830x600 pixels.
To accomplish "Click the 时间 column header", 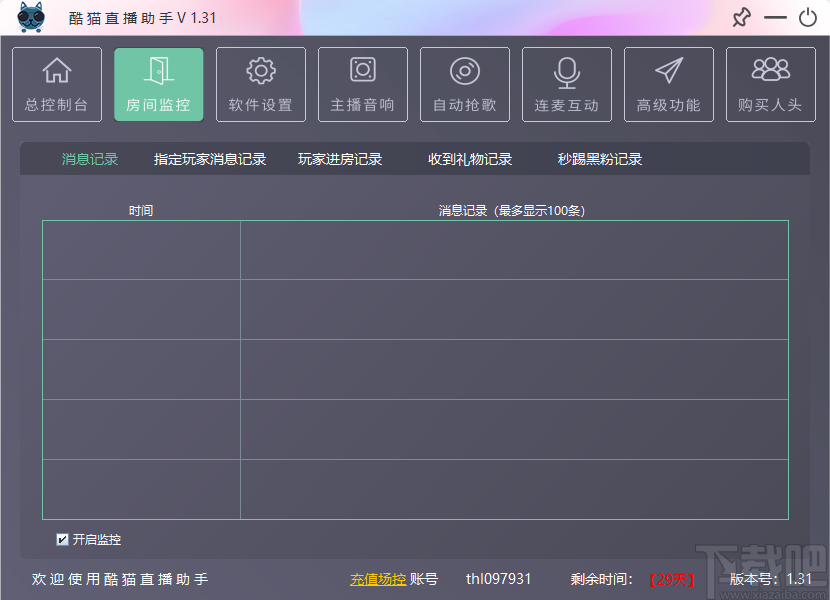I will pyautogui.click(x=141, y=211).
